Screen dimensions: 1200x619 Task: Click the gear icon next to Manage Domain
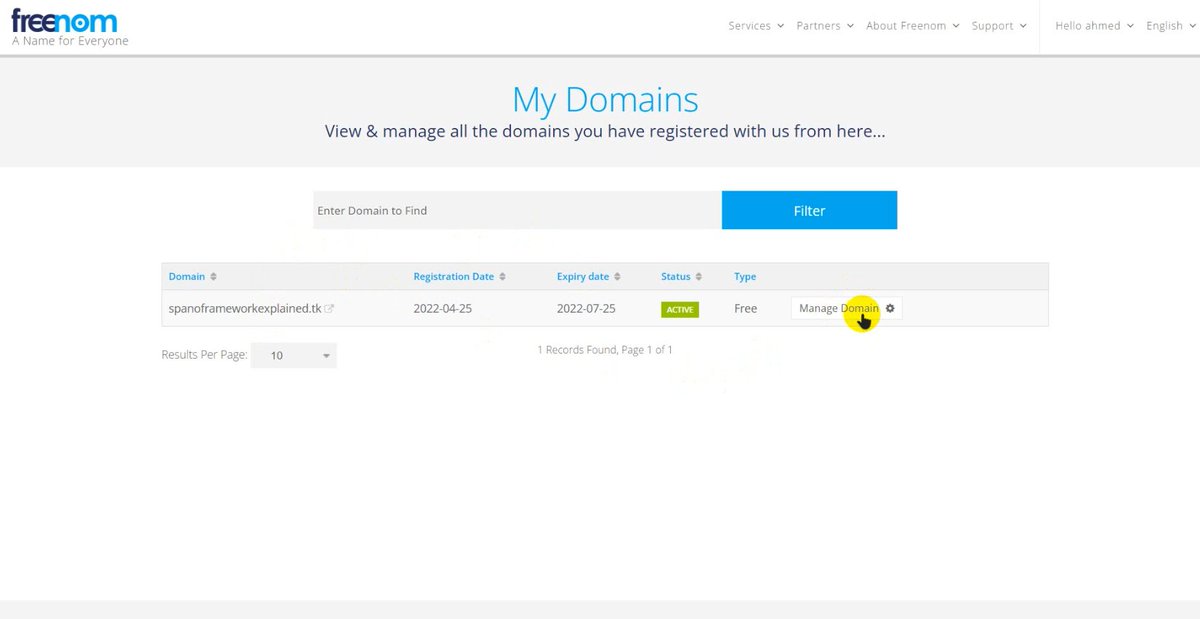890,308
